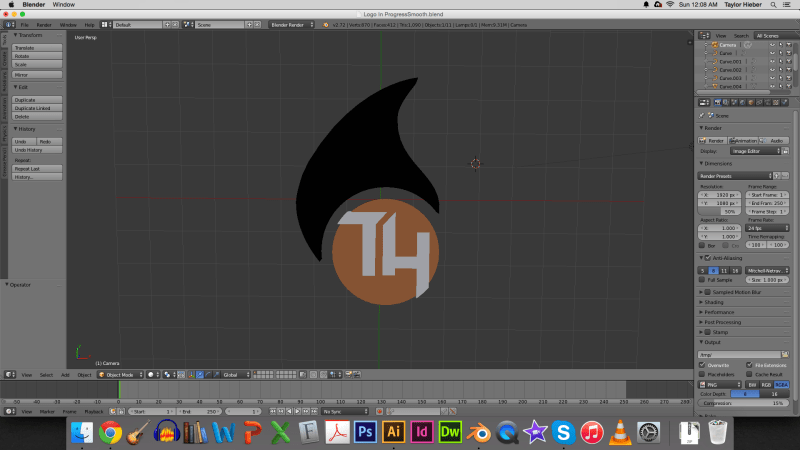Open the Render Presets dropdown

point(735,176)
